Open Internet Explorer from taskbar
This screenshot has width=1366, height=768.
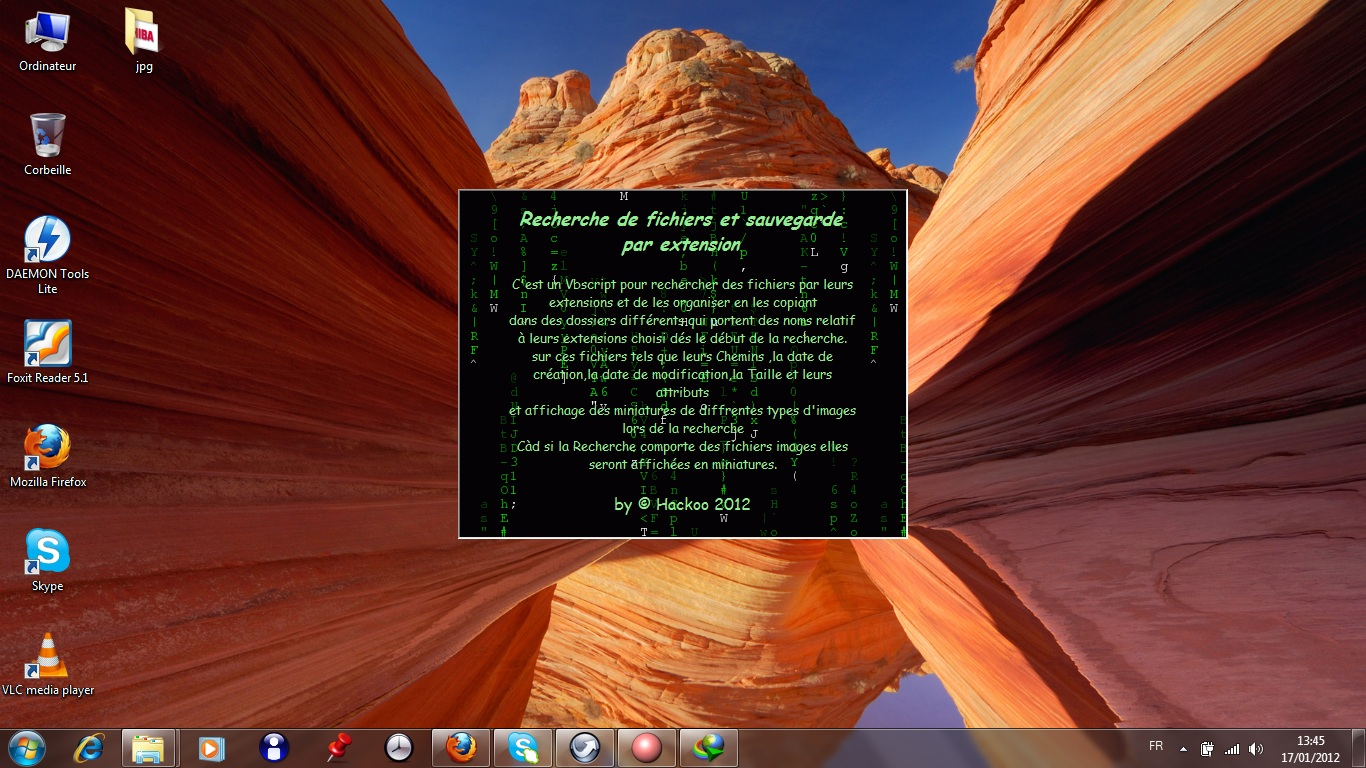[x=88, y=747]
